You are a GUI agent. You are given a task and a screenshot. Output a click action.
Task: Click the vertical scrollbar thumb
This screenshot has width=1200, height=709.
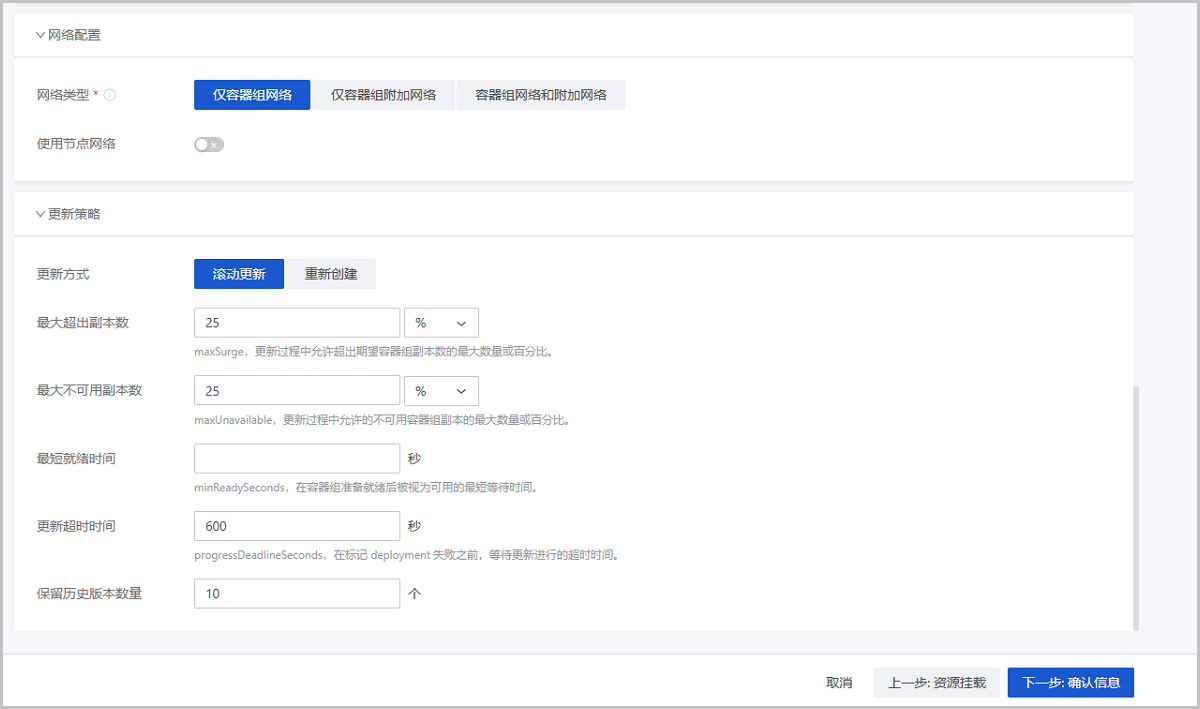1136,507
